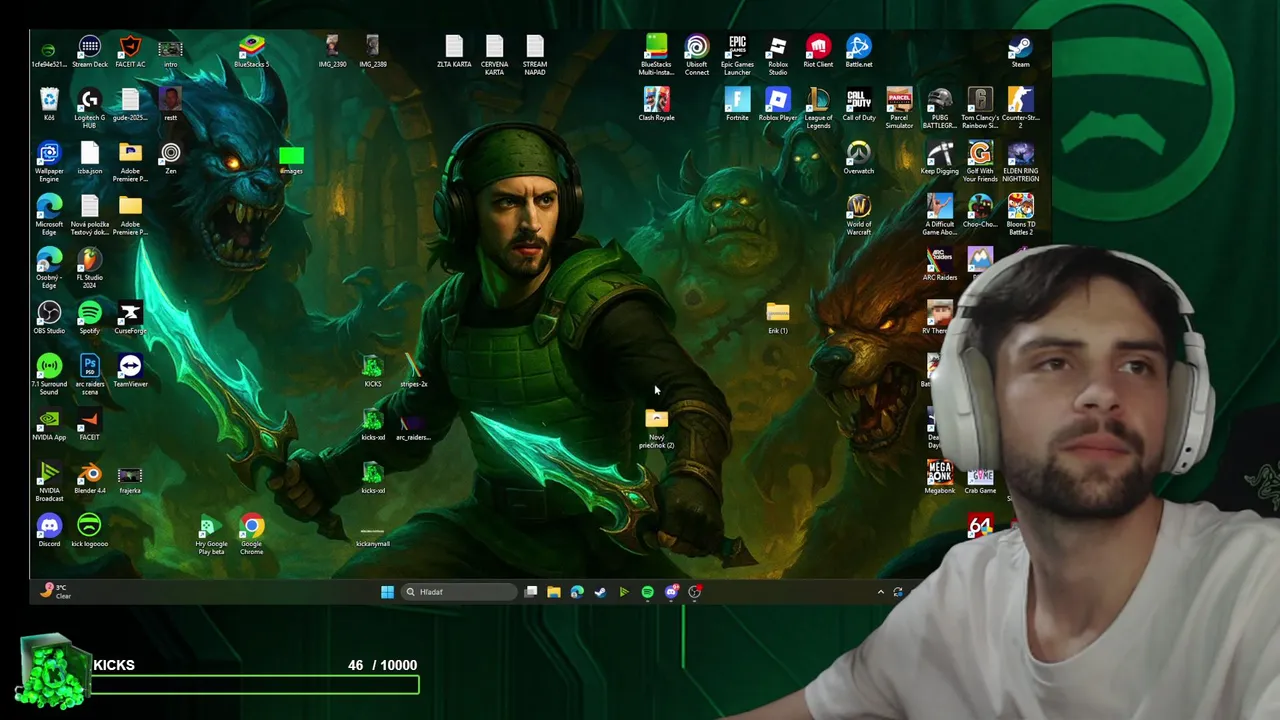Launch Call of Duty shortcut
1280x720 pixels.
tap(859, 105)
